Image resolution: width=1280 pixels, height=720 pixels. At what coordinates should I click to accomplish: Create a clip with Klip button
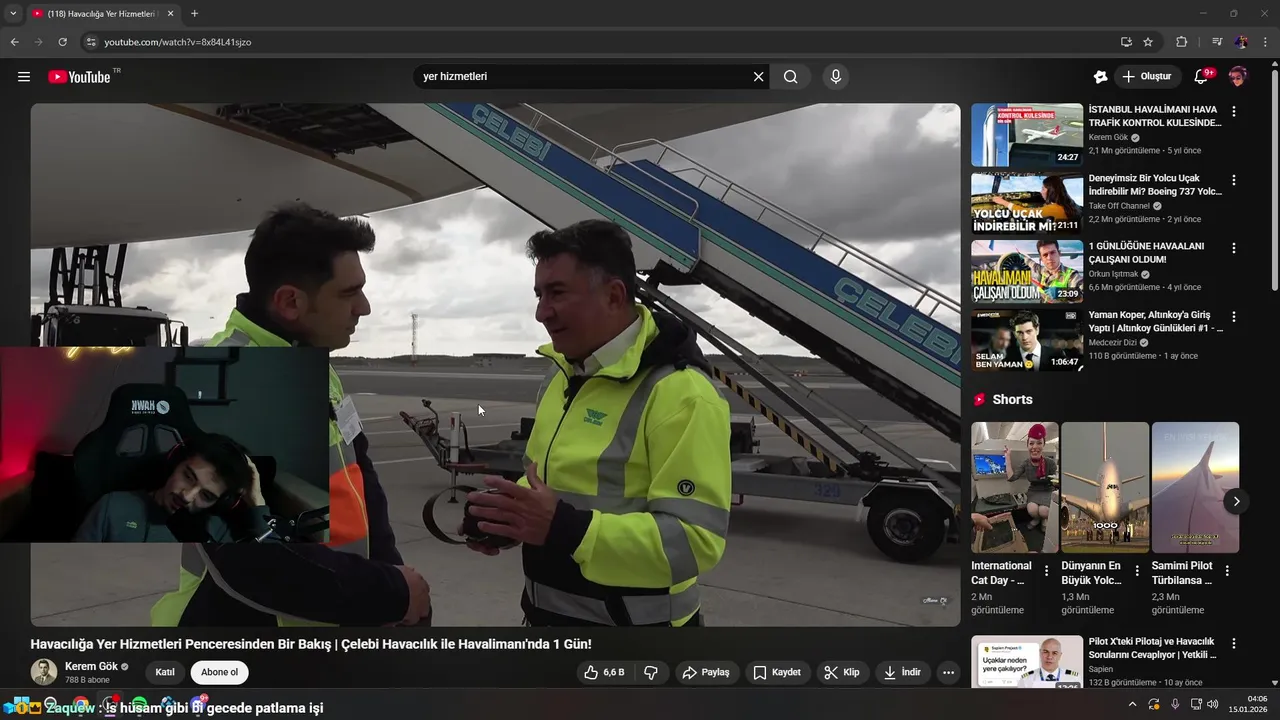842,673
